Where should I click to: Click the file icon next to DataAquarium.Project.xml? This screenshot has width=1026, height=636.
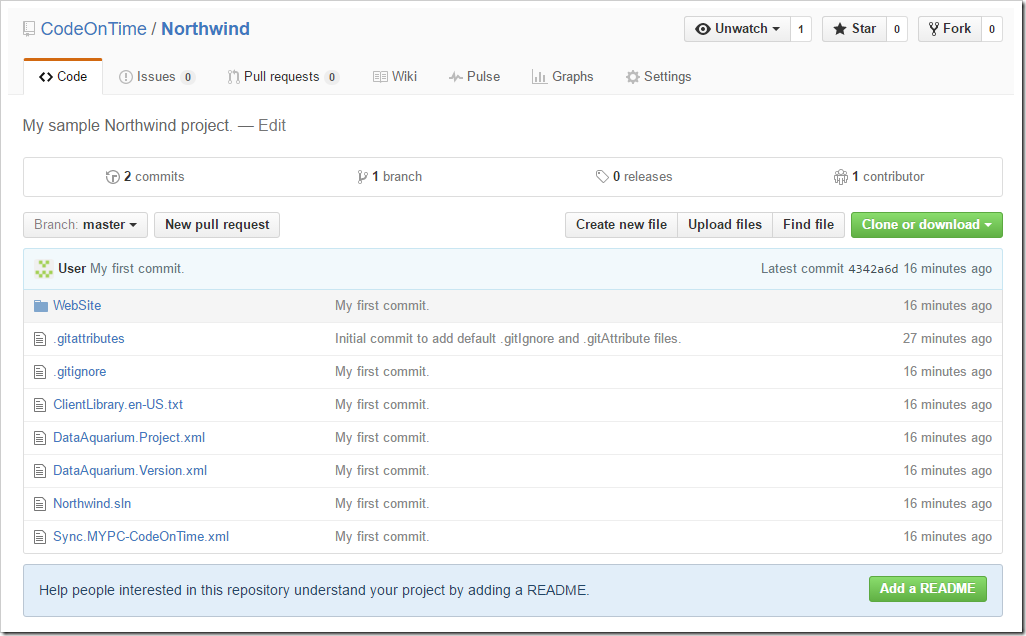(40, 438)
